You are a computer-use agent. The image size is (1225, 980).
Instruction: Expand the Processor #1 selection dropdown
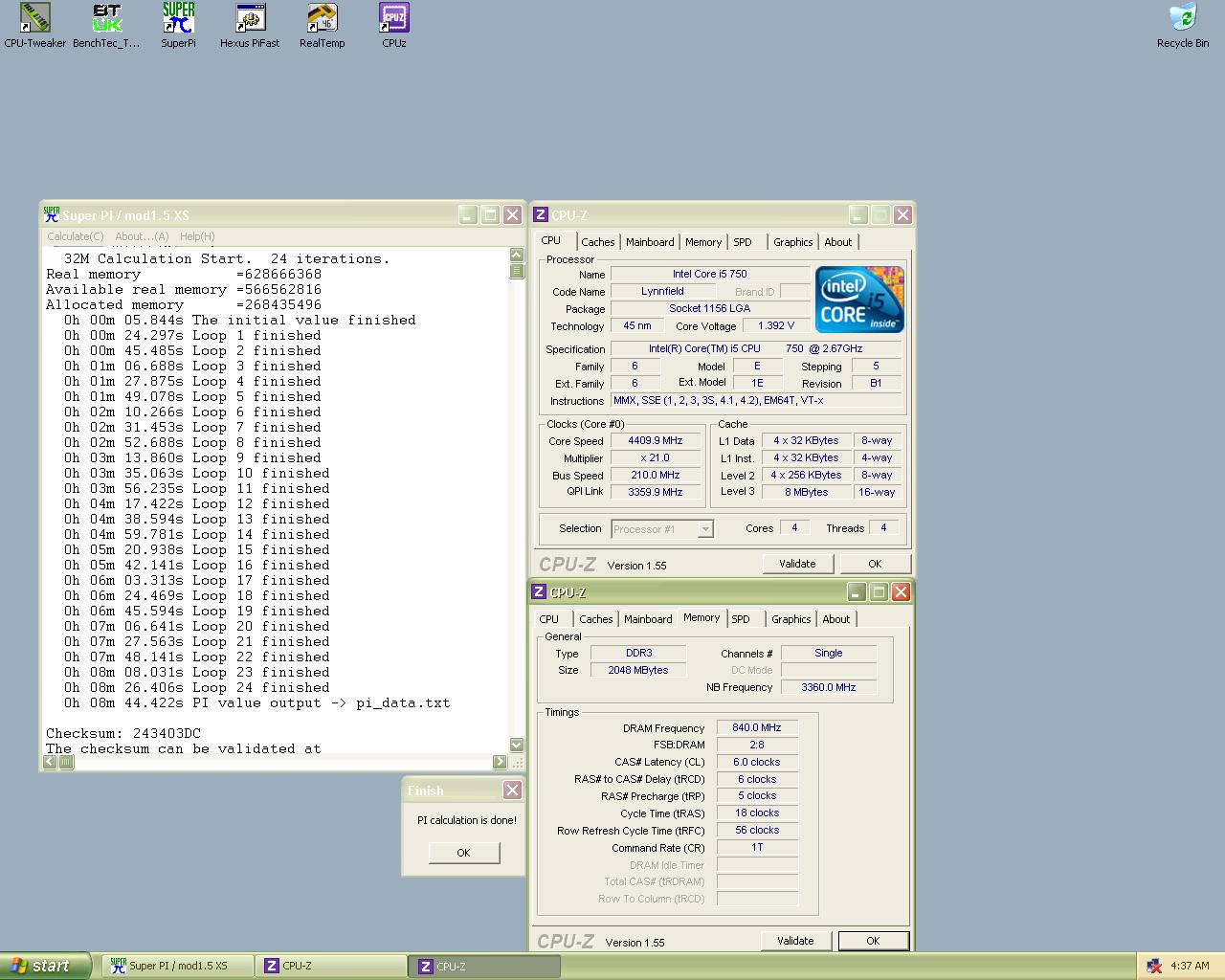(705, 529)
